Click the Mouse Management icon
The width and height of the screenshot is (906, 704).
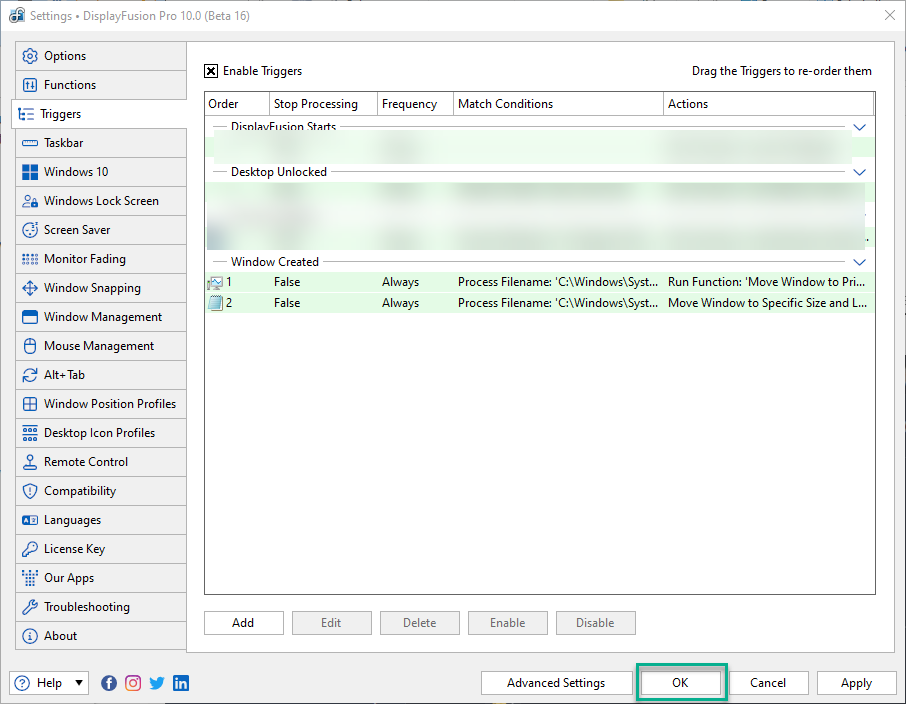pos(29,346)
